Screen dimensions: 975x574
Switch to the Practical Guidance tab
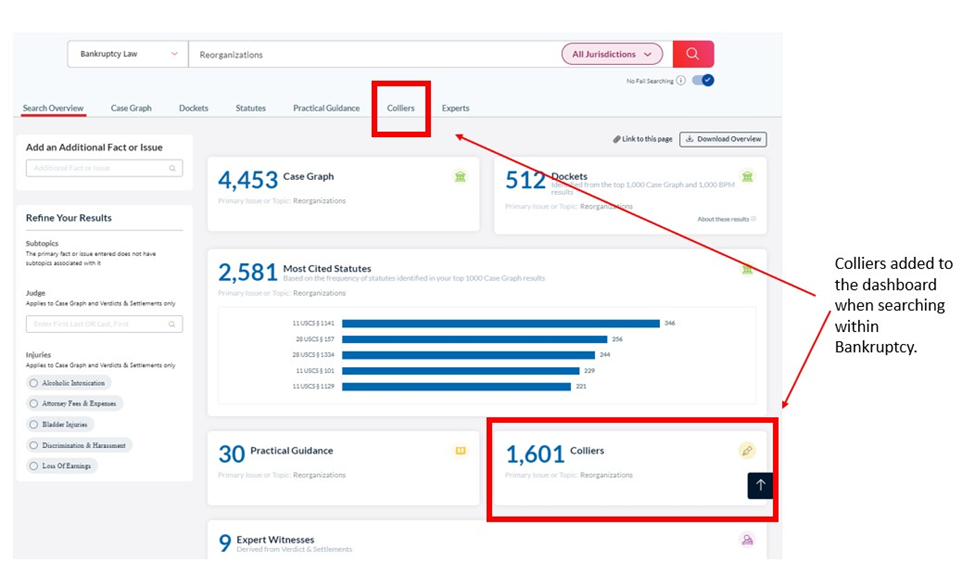tap(326, 108)
